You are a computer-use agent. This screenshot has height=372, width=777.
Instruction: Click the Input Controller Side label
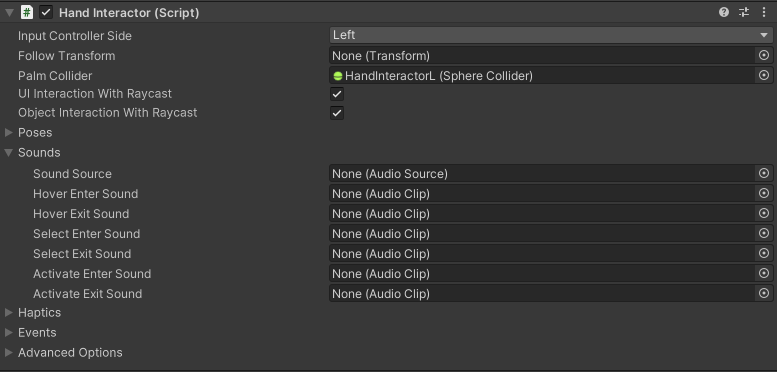(75, 36)
